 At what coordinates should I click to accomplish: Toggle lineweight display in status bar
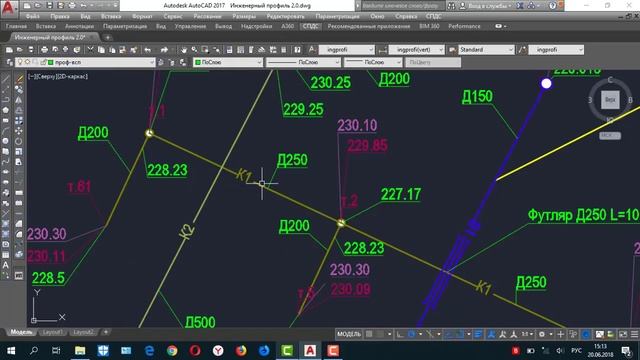(x=478, y=334)
